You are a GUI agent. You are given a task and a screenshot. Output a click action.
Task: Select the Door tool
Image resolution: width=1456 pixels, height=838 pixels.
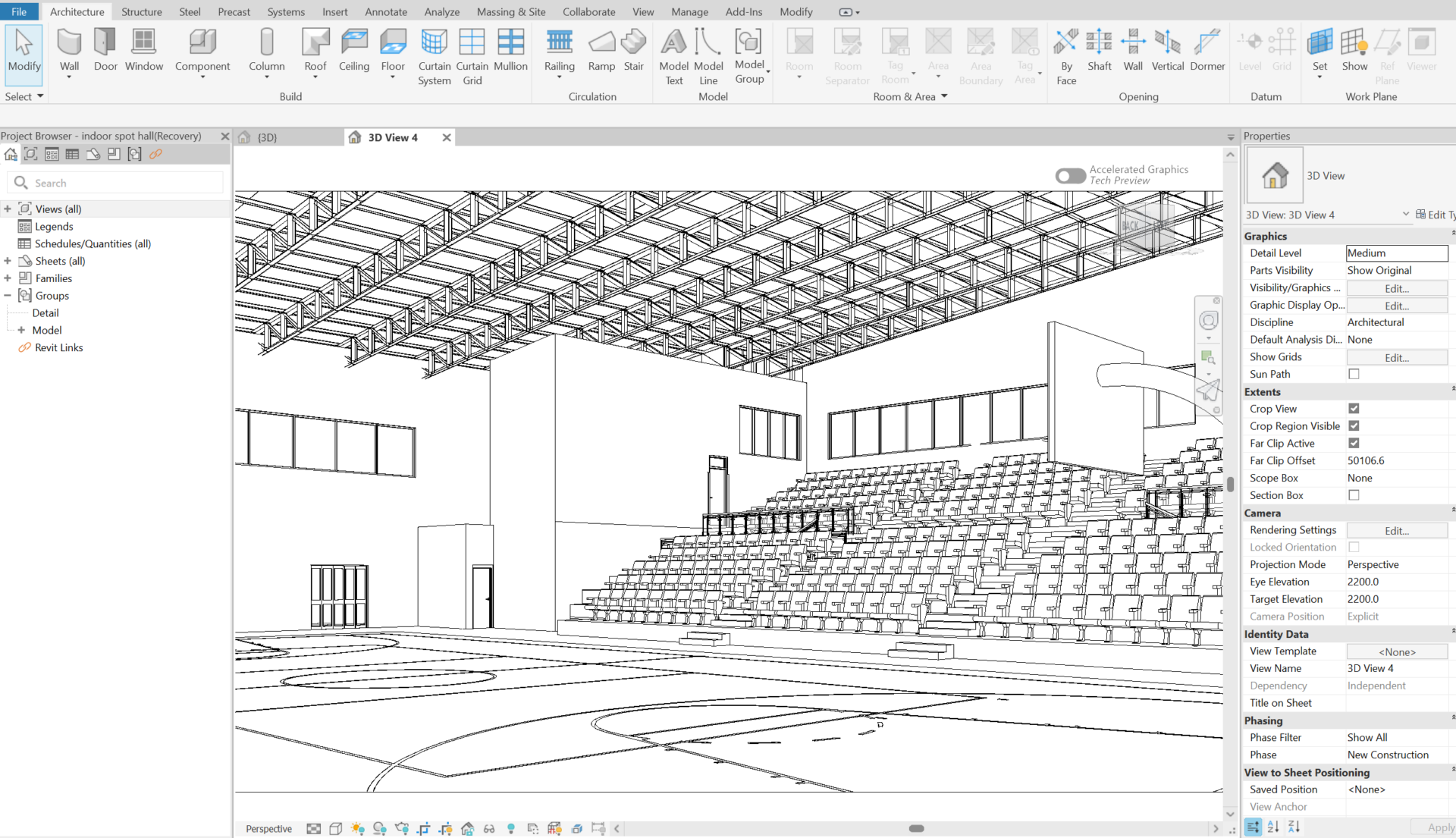105,52
